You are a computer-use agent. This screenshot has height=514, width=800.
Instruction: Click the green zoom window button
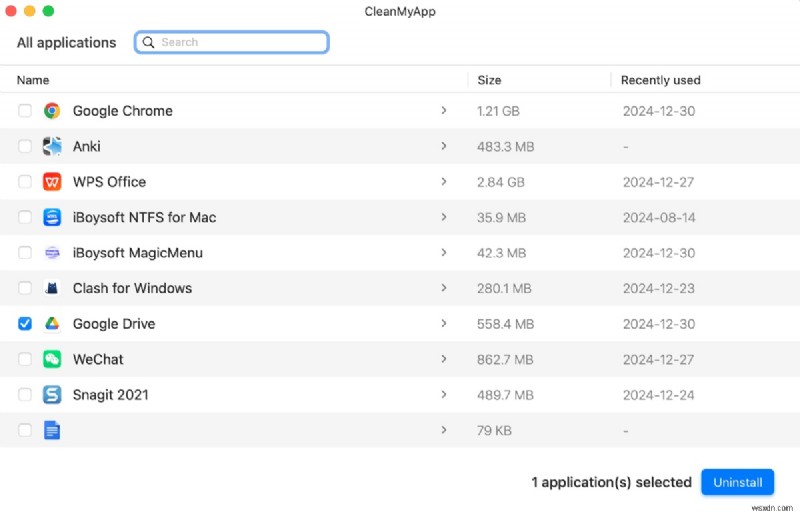coord(48,11)
